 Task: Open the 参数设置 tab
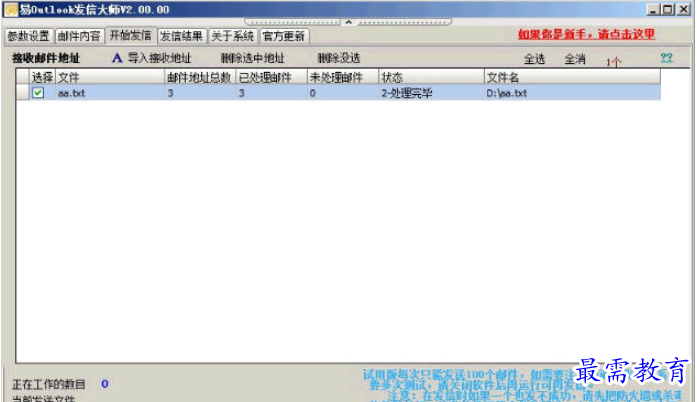29,36
